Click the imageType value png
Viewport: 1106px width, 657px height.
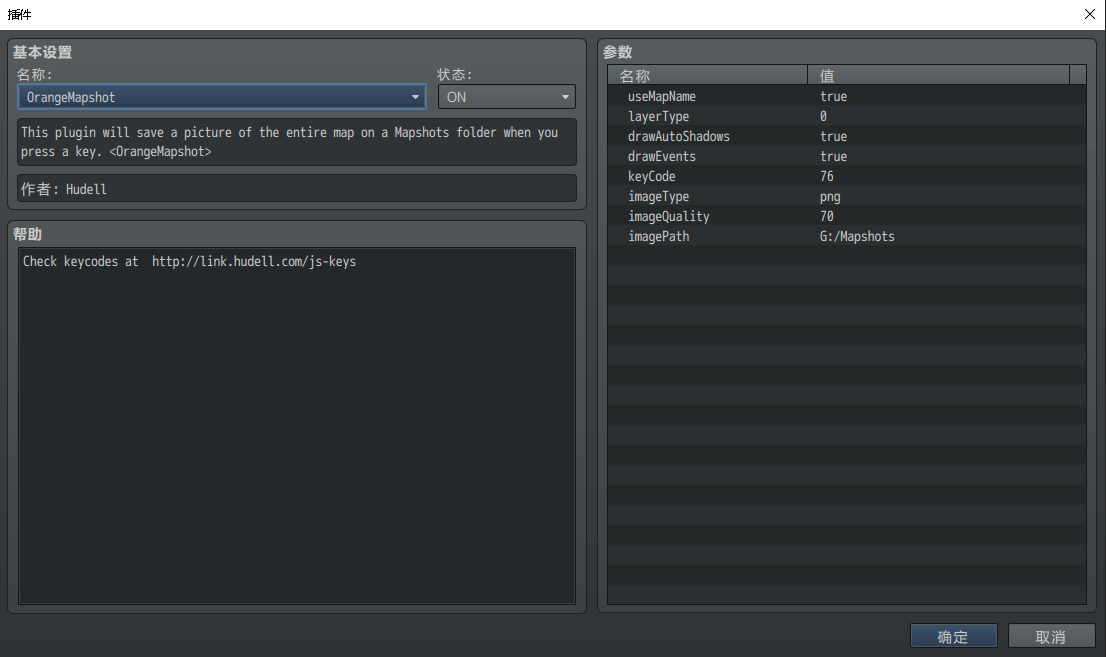[830, 196]
